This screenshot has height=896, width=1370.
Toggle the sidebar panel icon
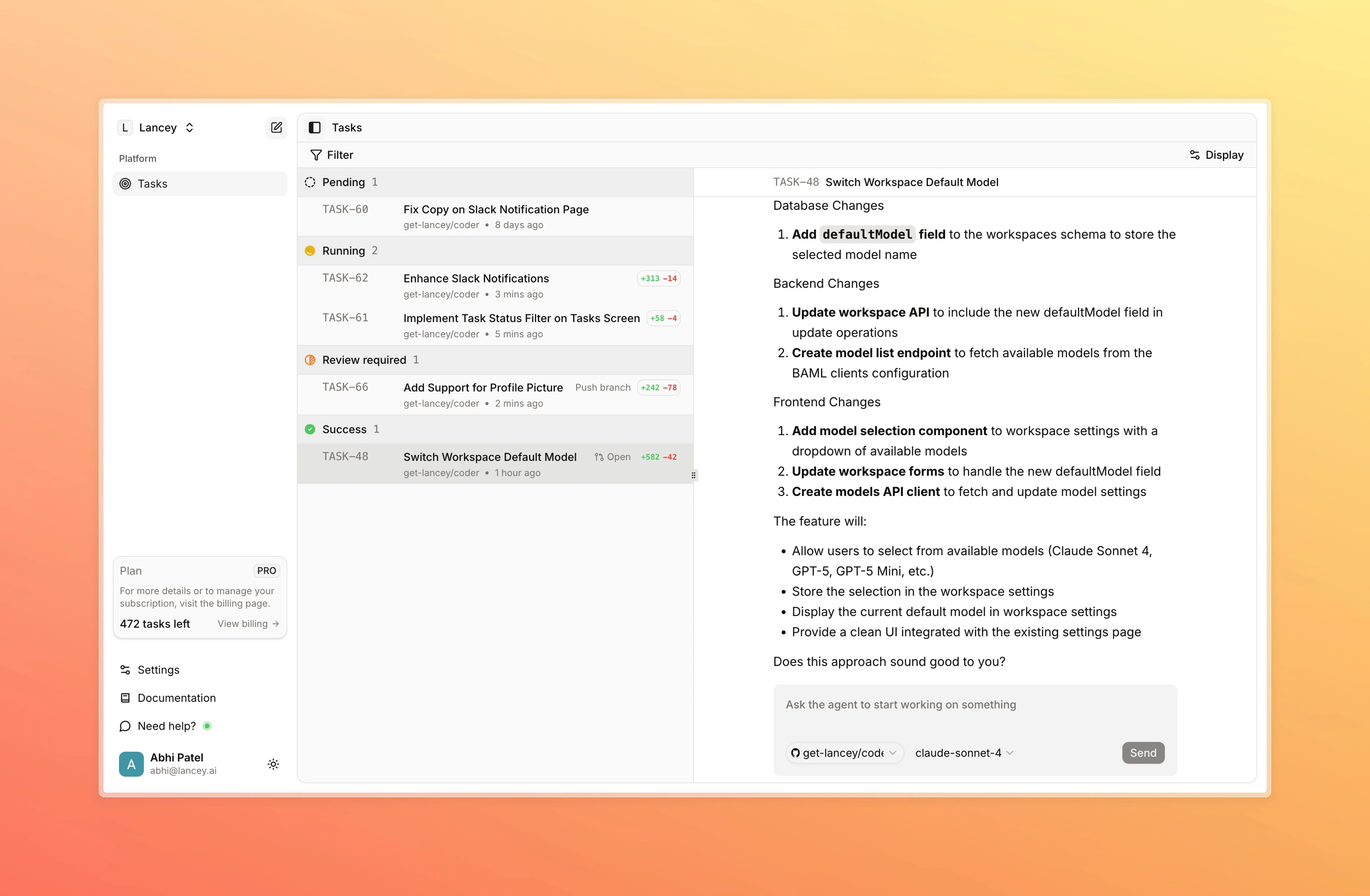tap(314, 127)
